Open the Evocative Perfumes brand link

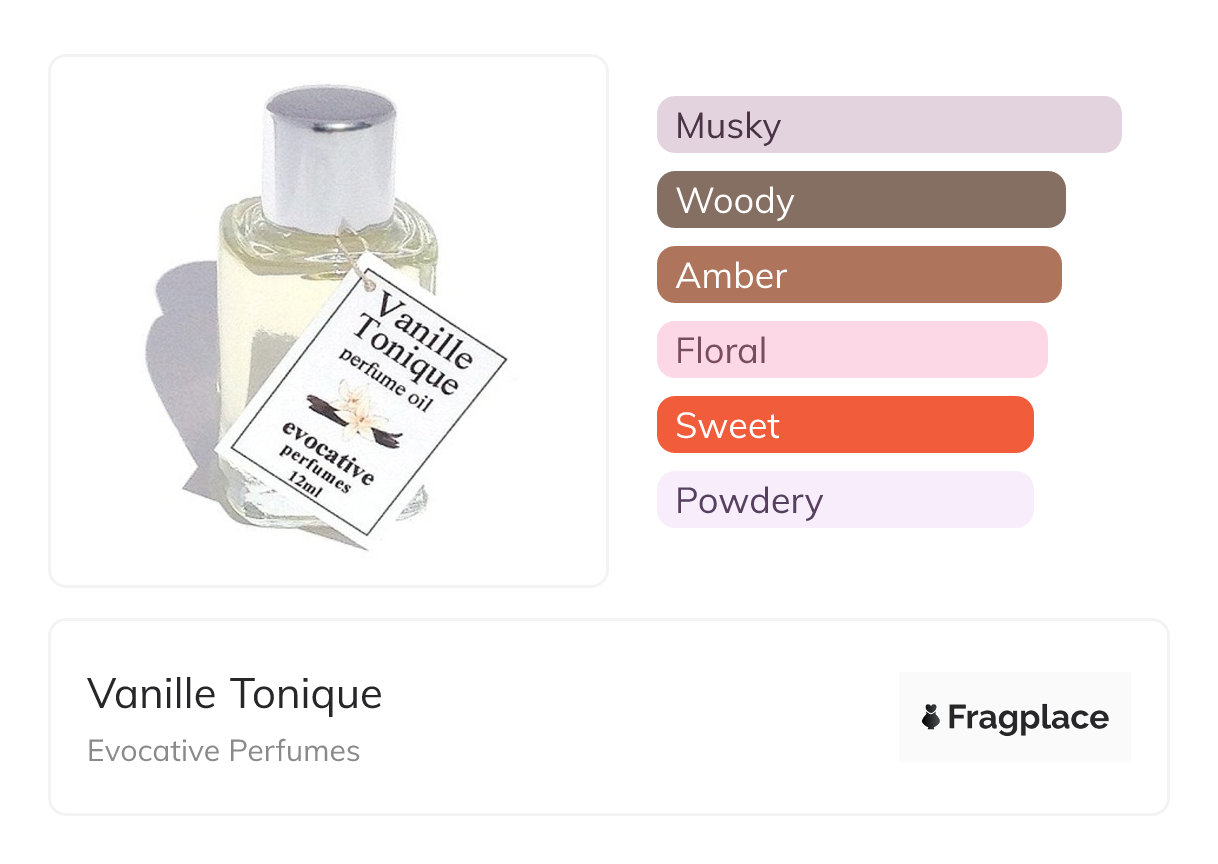point(223,751)
